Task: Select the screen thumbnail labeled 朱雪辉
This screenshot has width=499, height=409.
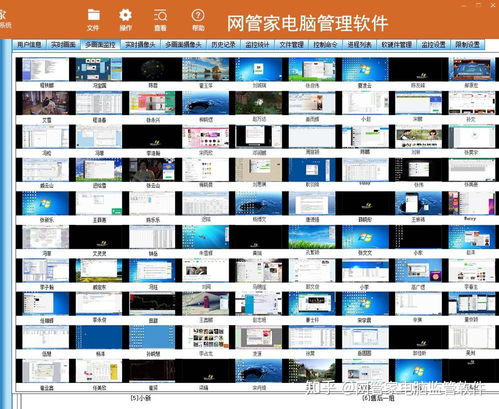Action: [206, 237]
